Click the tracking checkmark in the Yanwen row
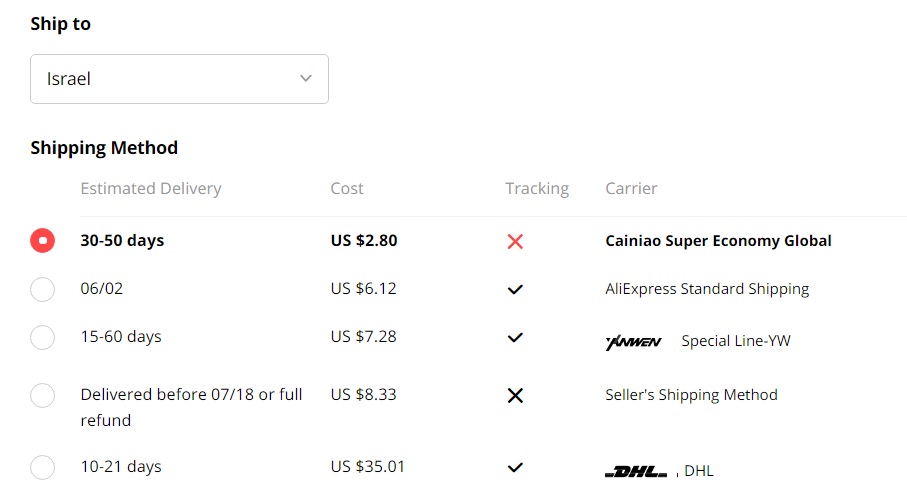This screenshot has height=487, width=907. [x=515, y=338]
